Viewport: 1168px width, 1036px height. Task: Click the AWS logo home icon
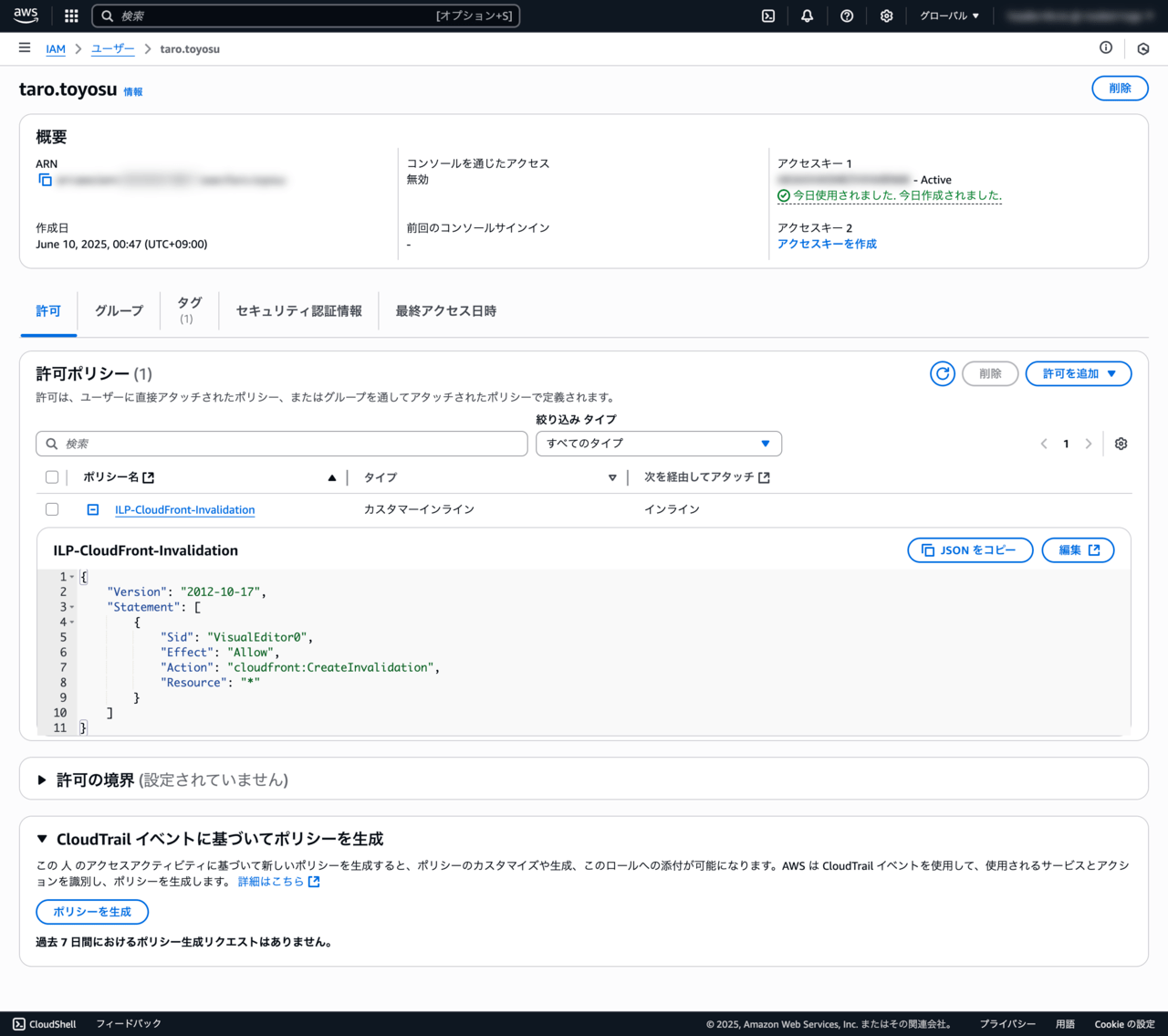point(26,16)
